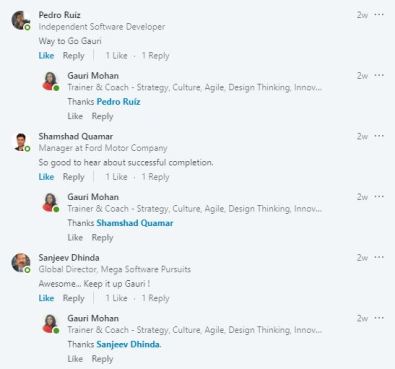
Task: Reply under Gauri's "Thanks Pedro Ruiz"
Action: click(x=102, y=116)
